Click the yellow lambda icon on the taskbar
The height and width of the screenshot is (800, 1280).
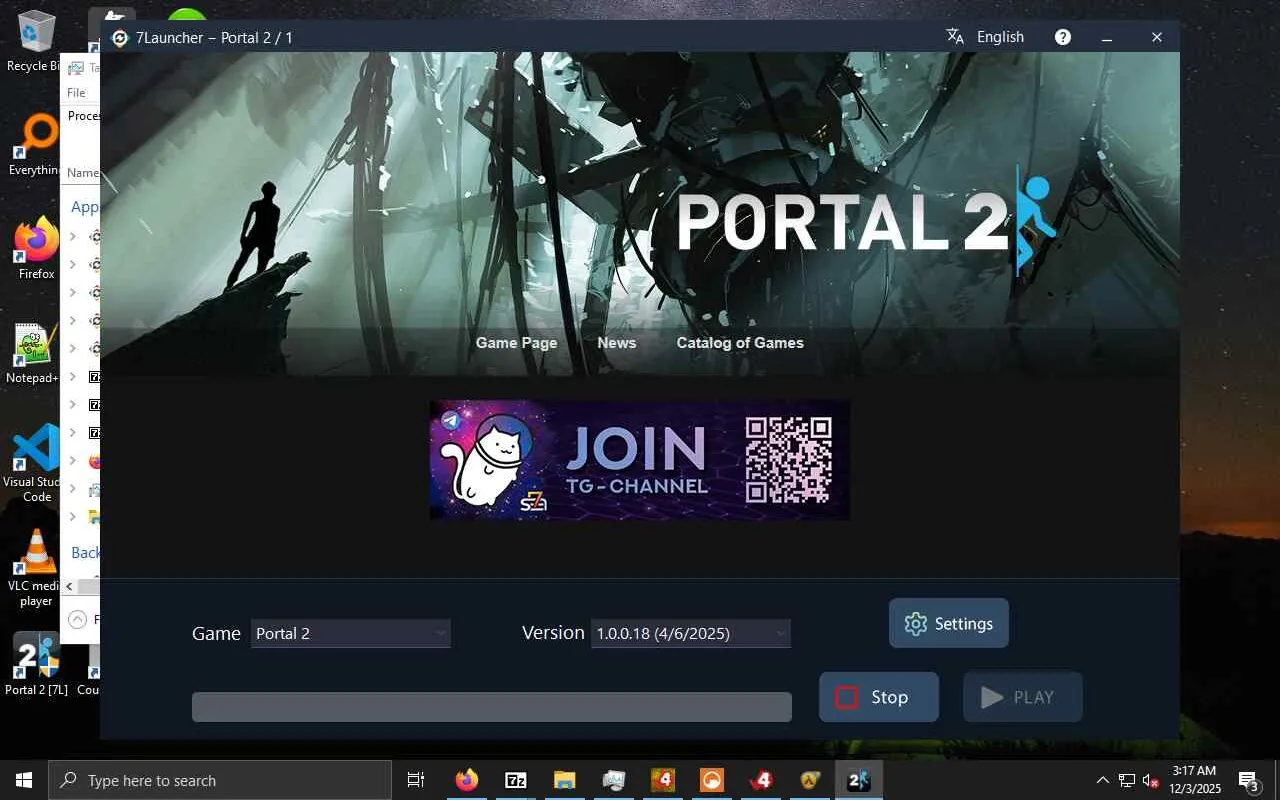pyautogui.click(x=810, y=780)
